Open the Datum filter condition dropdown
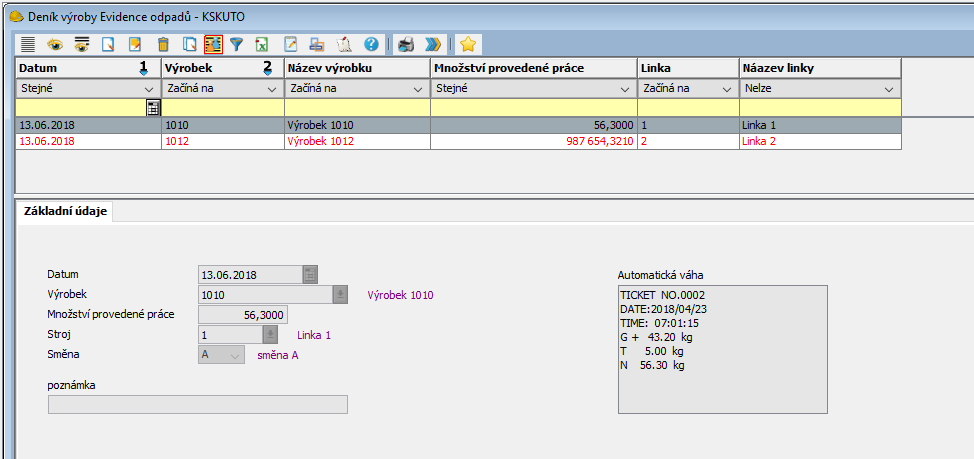This screenshot has width=974, height=459. point(149,89)
